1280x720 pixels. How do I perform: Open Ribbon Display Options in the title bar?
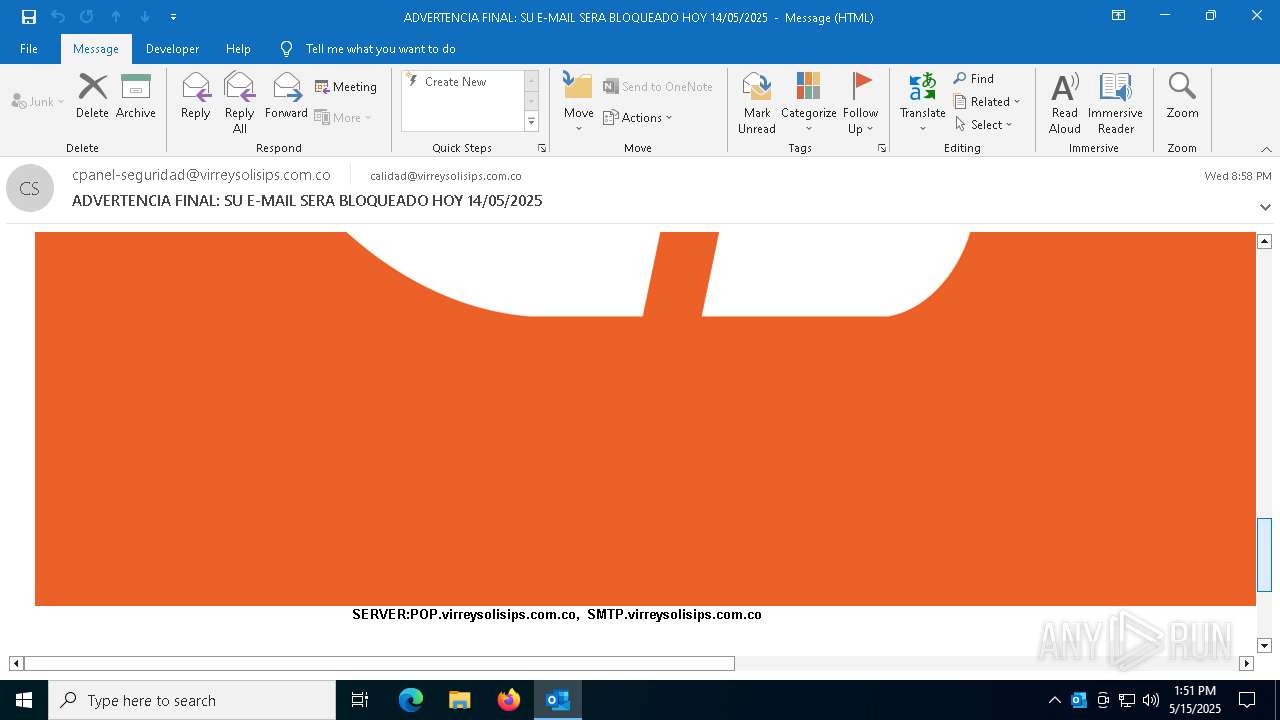click(x=1118, y=16)
